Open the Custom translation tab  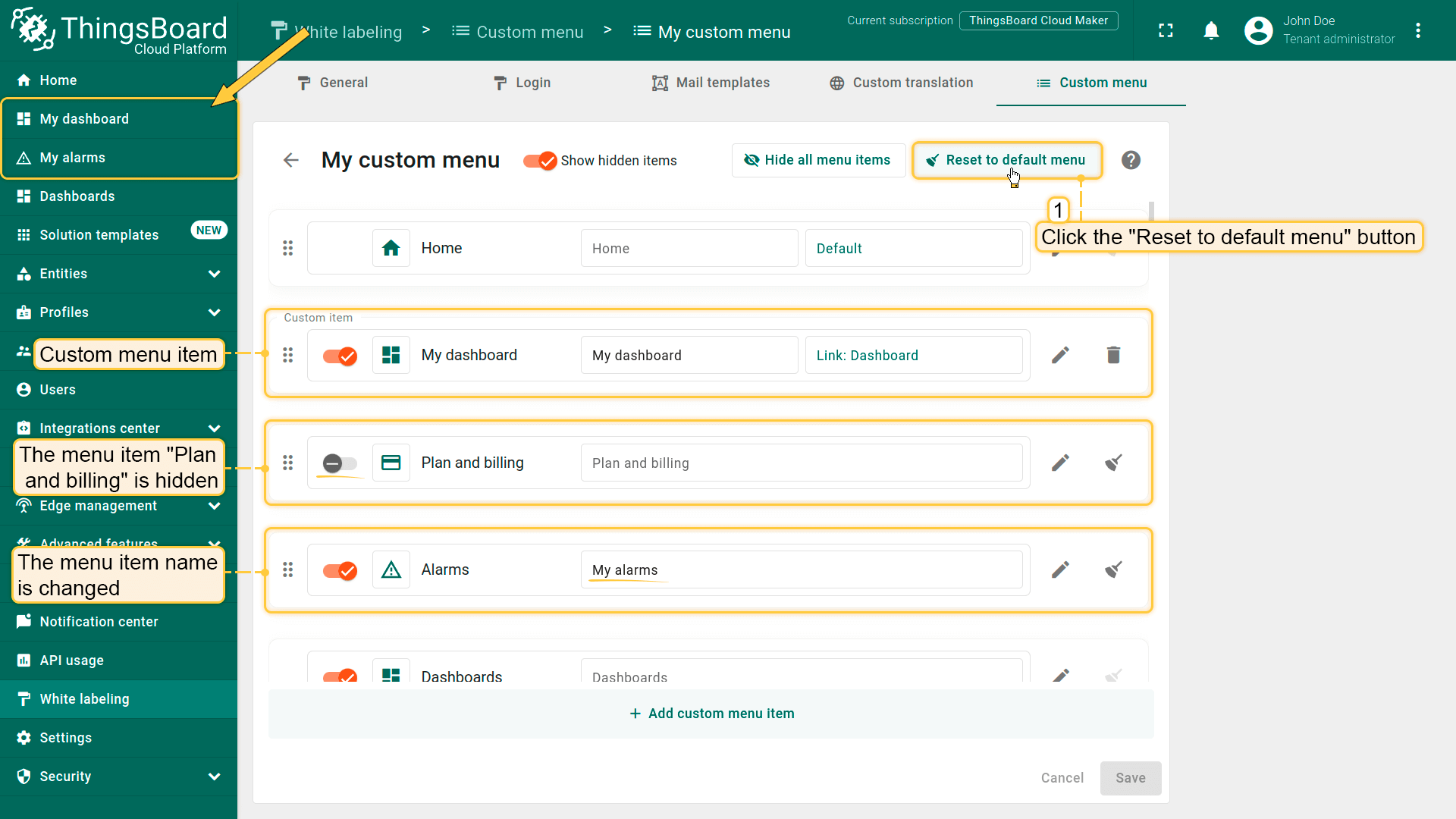(901, 83)
